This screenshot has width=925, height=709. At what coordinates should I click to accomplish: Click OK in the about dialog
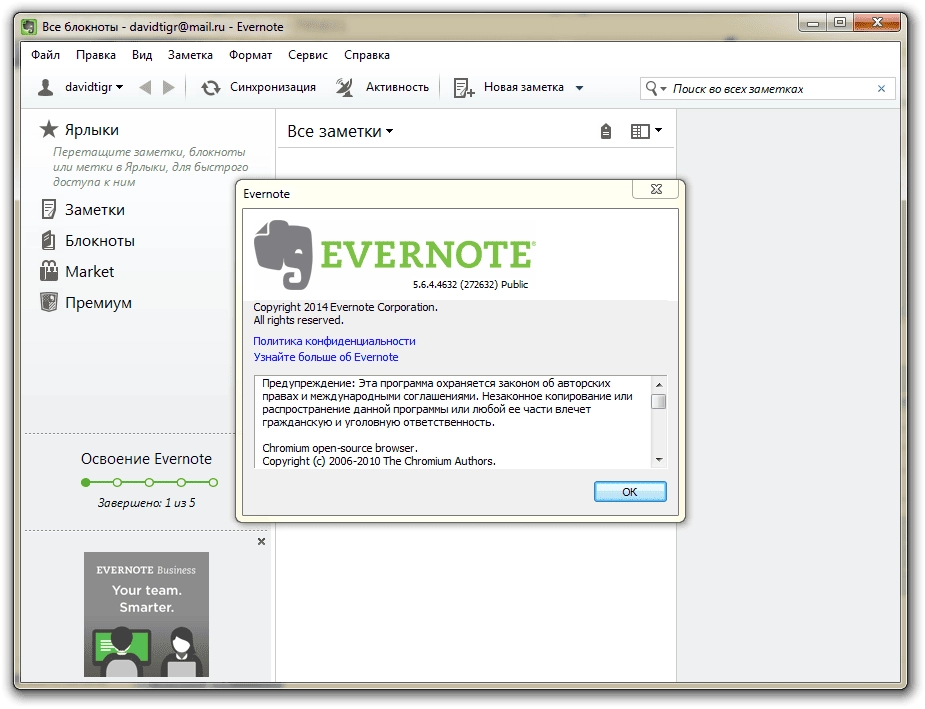click(x=630, y=492)
